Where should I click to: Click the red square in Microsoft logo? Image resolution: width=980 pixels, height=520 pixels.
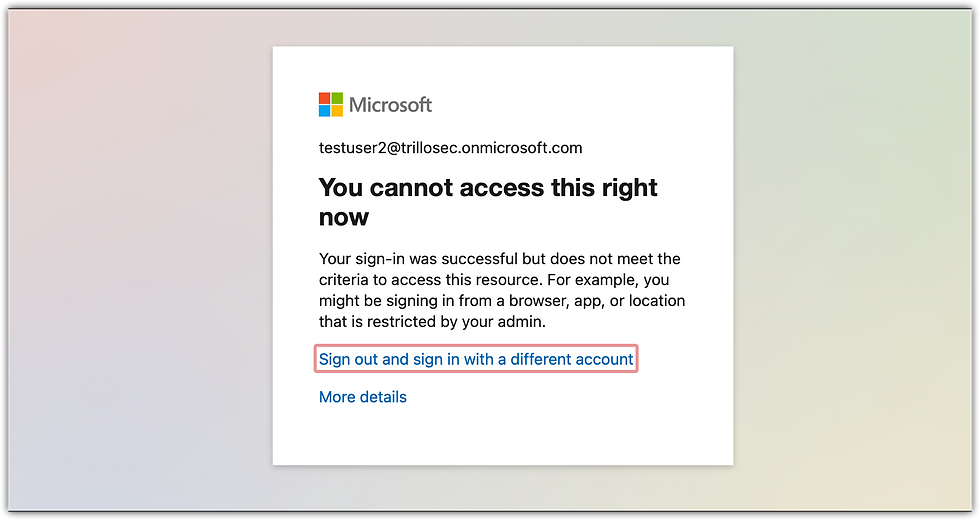(x=324, y=98)
